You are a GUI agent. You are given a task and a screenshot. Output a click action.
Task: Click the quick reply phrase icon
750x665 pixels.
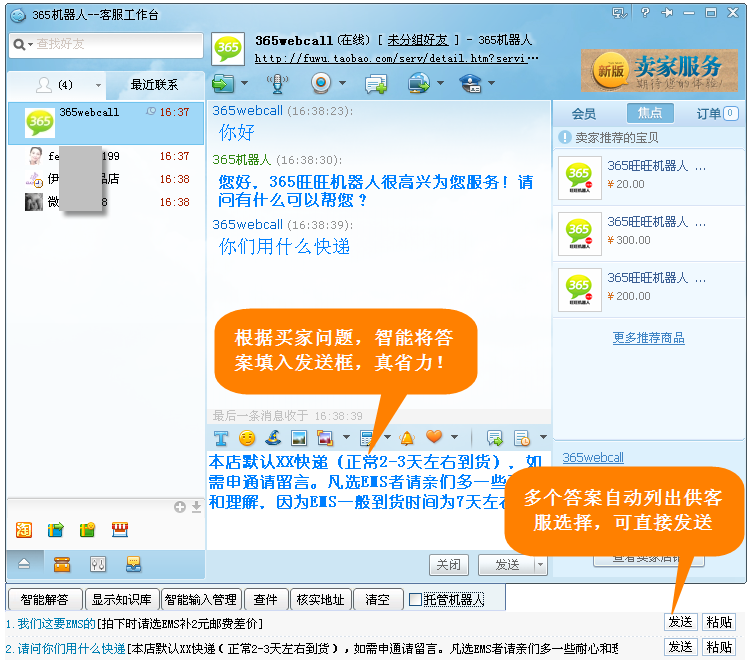(495, 437)
